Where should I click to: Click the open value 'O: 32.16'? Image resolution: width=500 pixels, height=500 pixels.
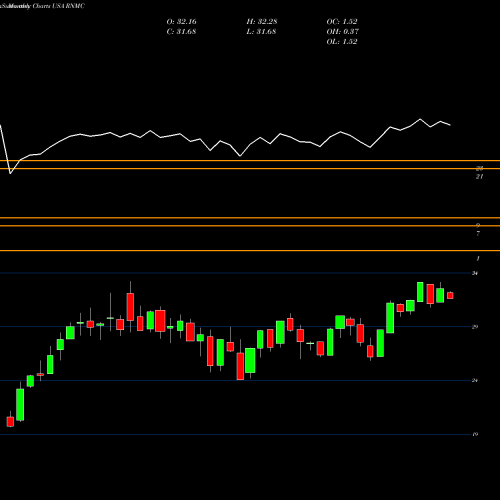(181, 22)
